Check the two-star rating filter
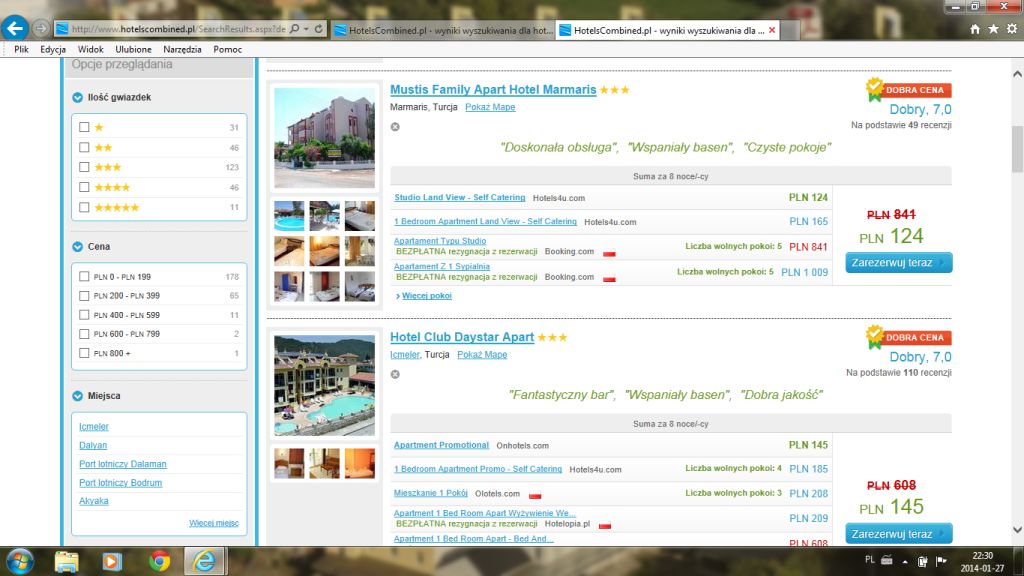The height and width of the screenshot is (576, 1024). click(x=84, y=148)
